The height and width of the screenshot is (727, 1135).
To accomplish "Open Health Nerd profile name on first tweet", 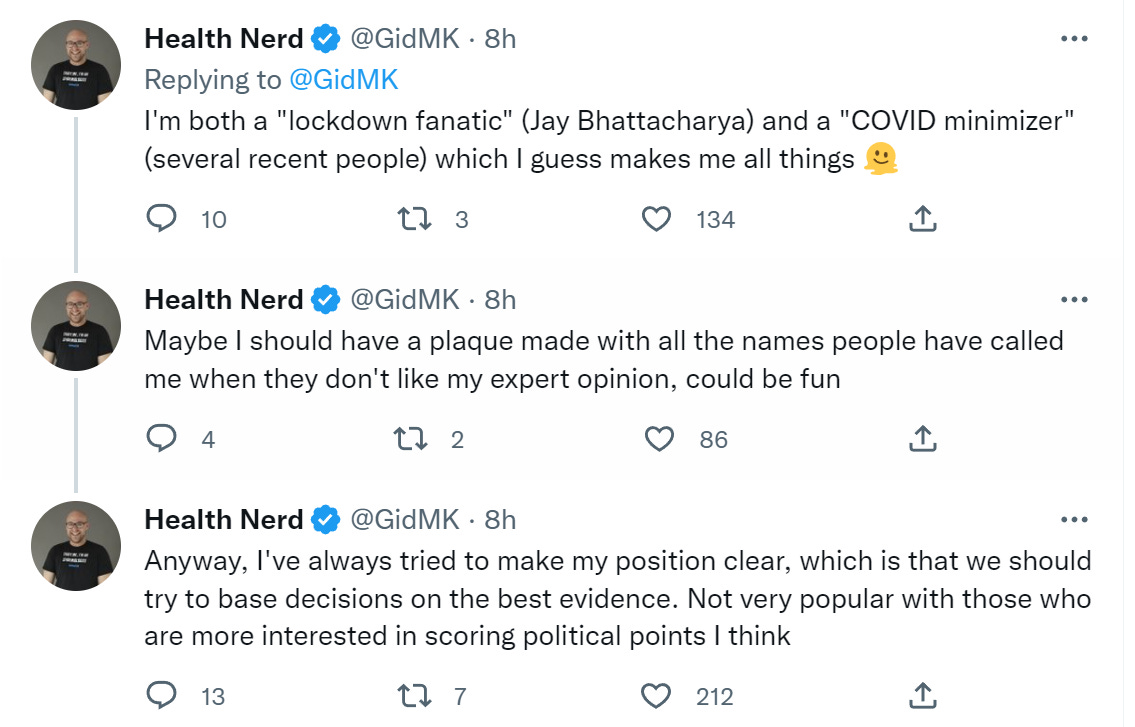I will 223,39.
